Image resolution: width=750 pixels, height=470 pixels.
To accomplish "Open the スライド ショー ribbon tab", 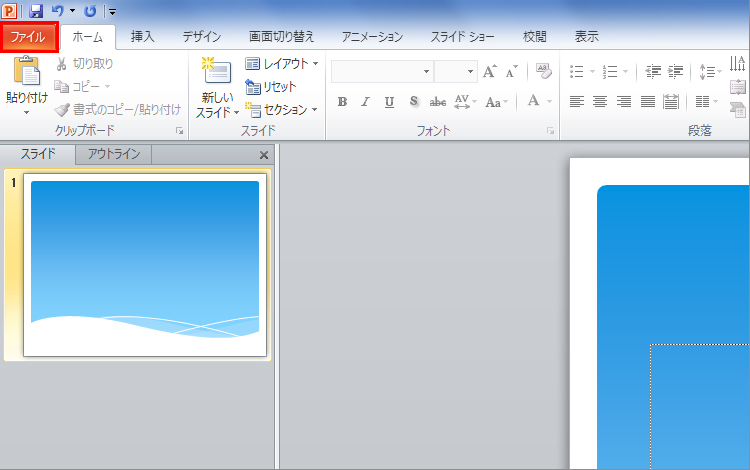I will 462,37.
